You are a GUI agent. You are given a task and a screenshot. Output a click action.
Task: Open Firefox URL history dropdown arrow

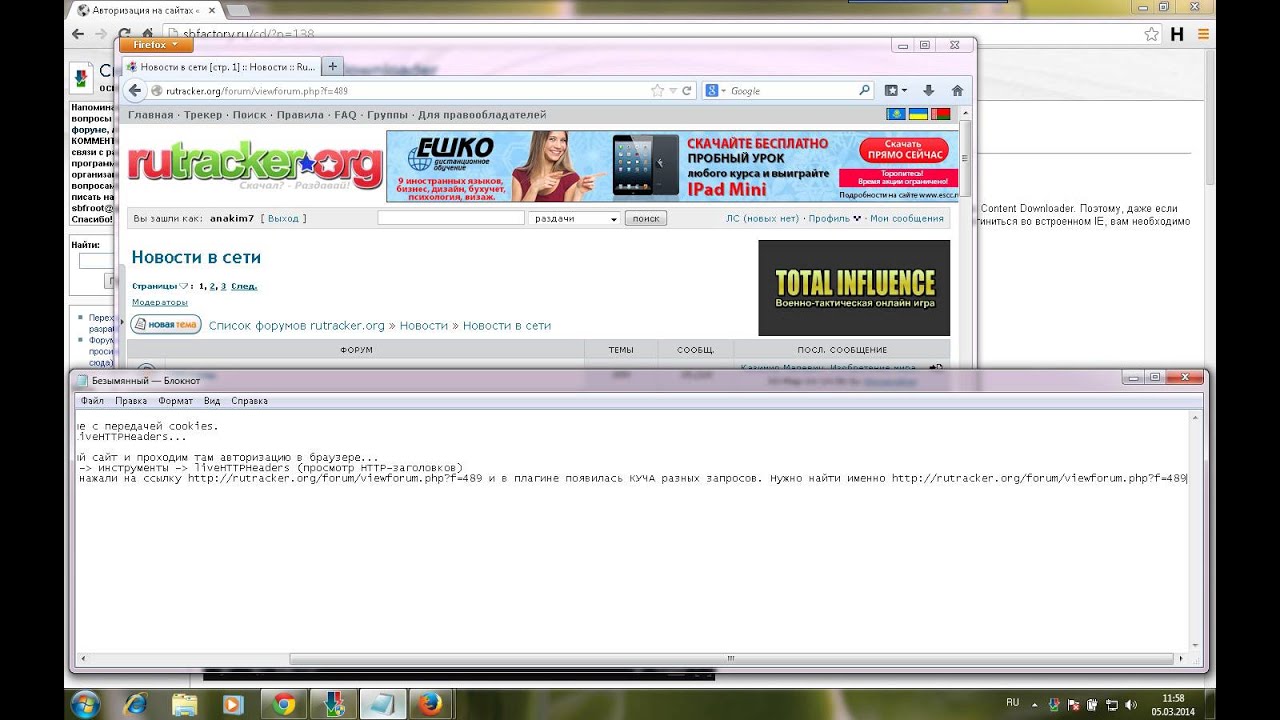click(673, 90)
